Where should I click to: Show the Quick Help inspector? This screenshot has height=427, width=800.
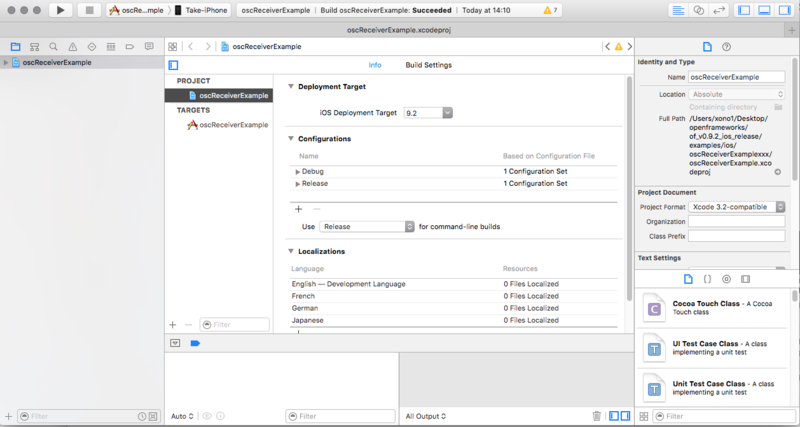click(x=727, y=47)
